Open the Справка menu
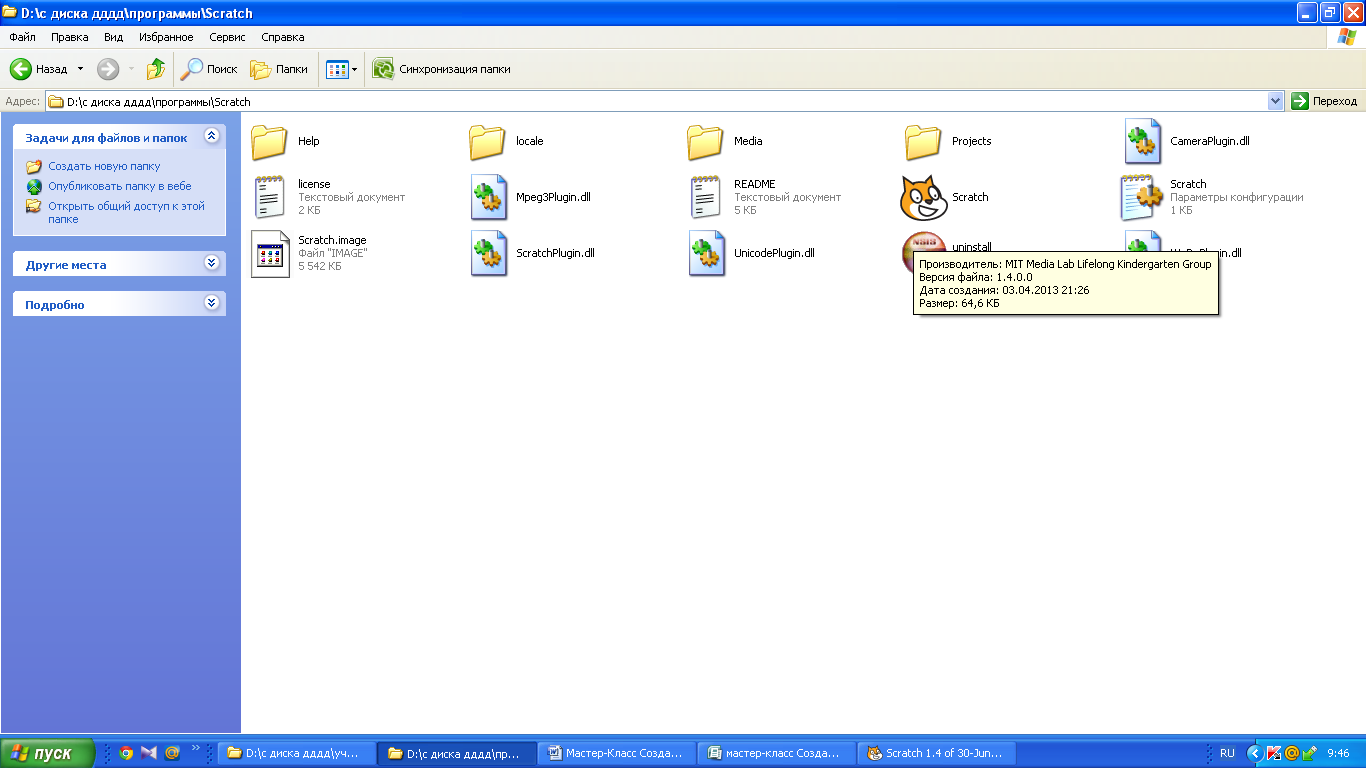Viewport: 1366px width, 768px height. click(x=283, y=37)
